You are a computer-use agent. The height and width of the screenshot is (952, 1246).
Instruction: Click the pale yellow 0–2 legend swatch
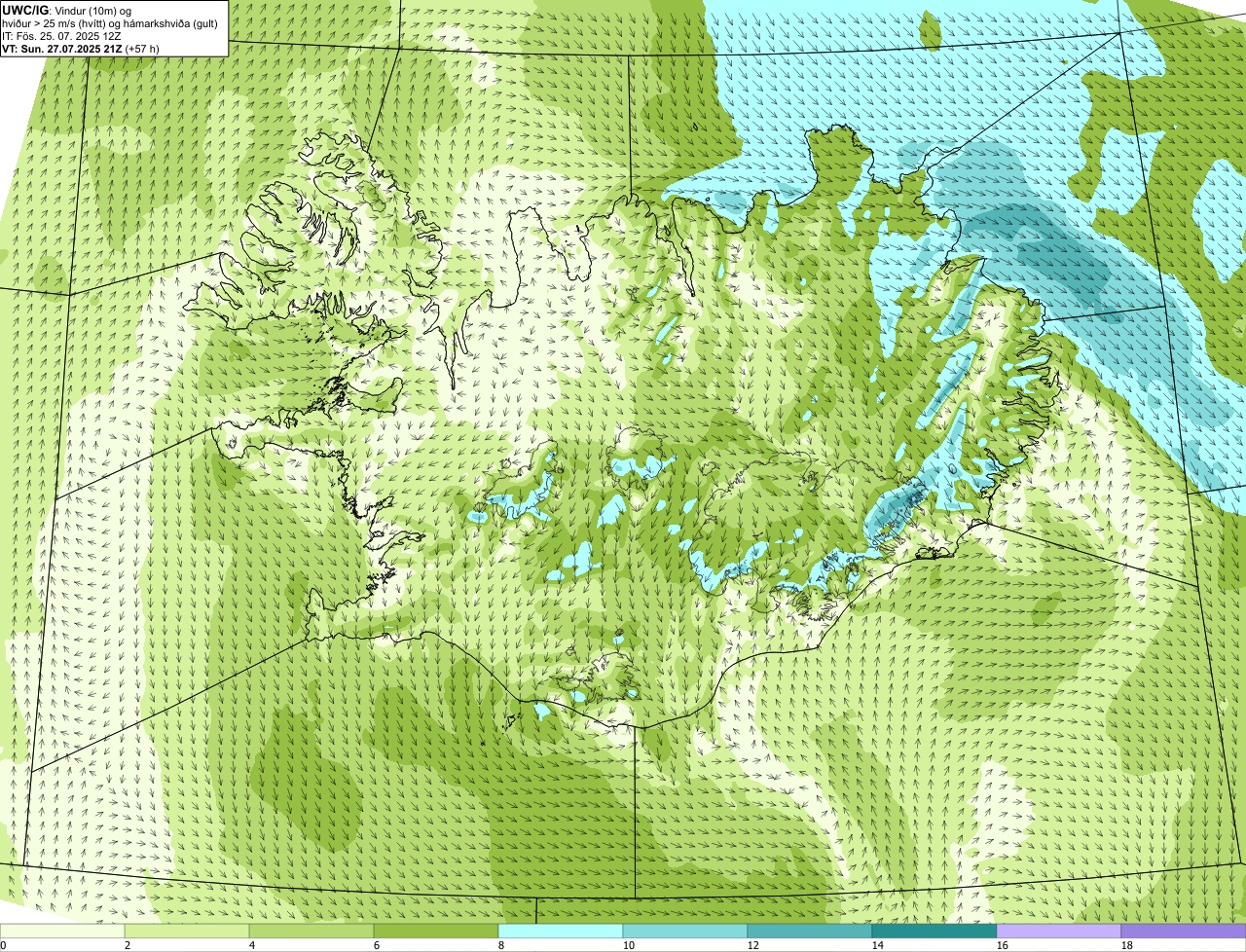(62, 931)
